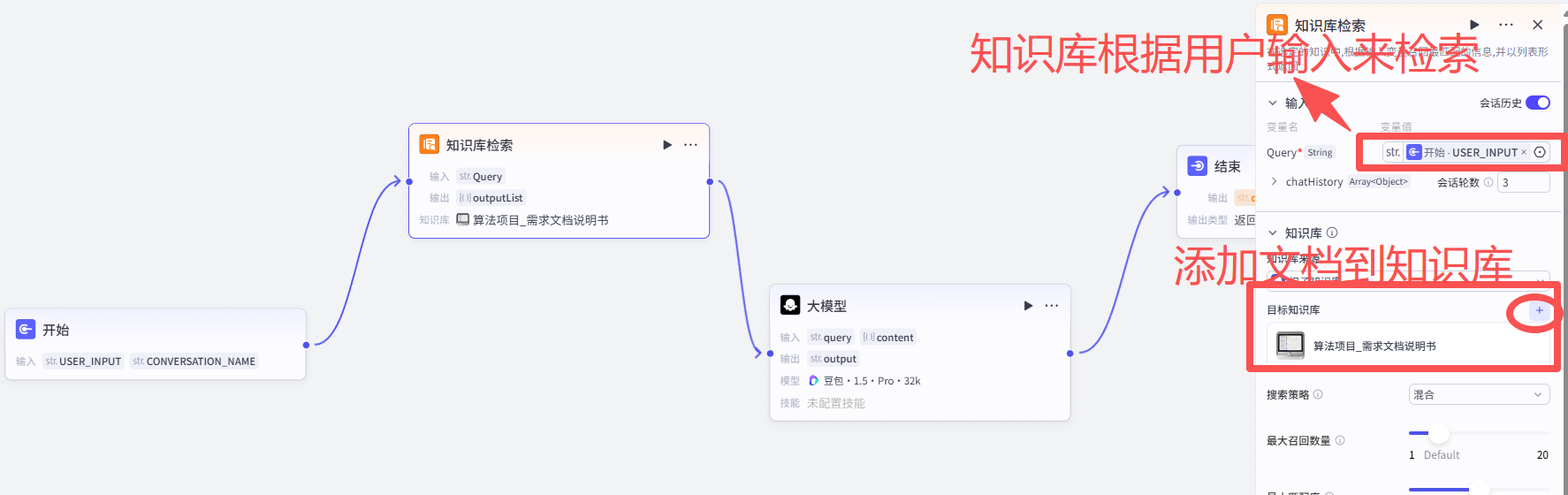Add a target knowledge base with plus button
The image size is (1568, 495).
point(1539,310)
